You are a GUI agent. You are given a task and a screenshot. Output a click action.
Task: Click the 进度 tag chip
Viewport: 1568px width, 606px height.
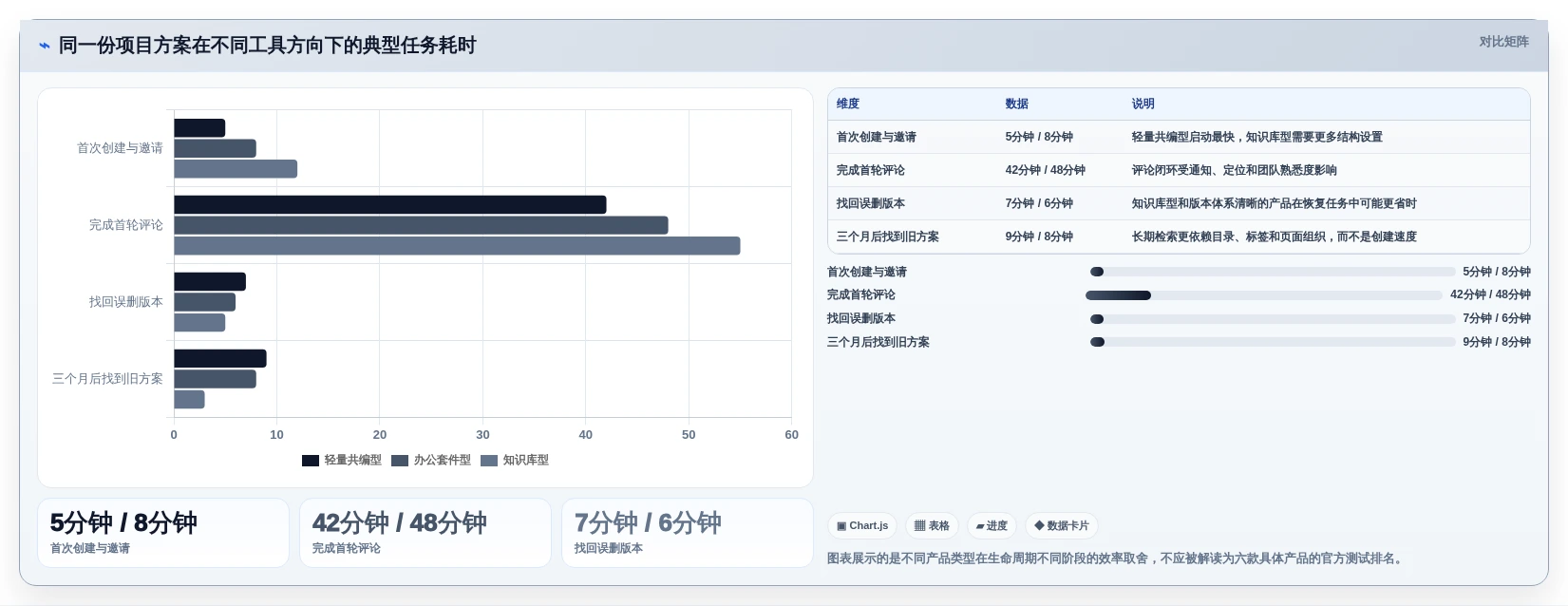click(x=992, y=525)
